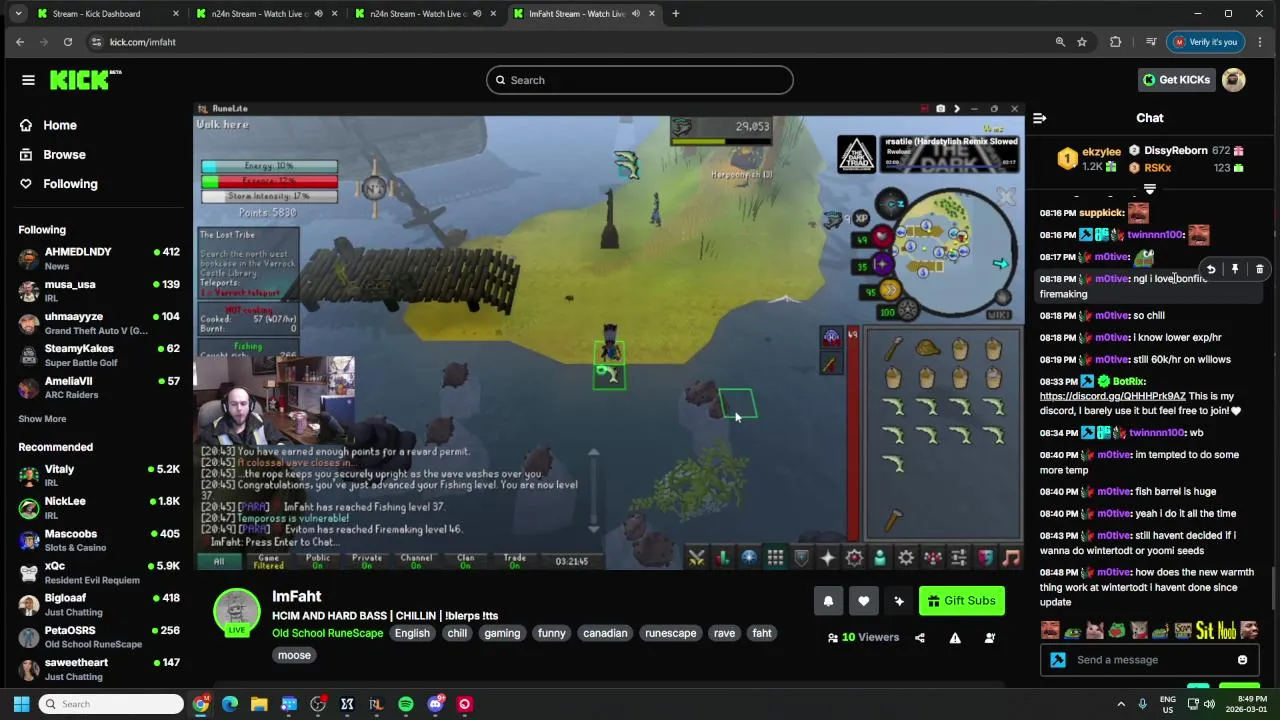The image size is (1280, 720).
Task: Open the BotRix discord invite link
Action: pos(1112,396)
